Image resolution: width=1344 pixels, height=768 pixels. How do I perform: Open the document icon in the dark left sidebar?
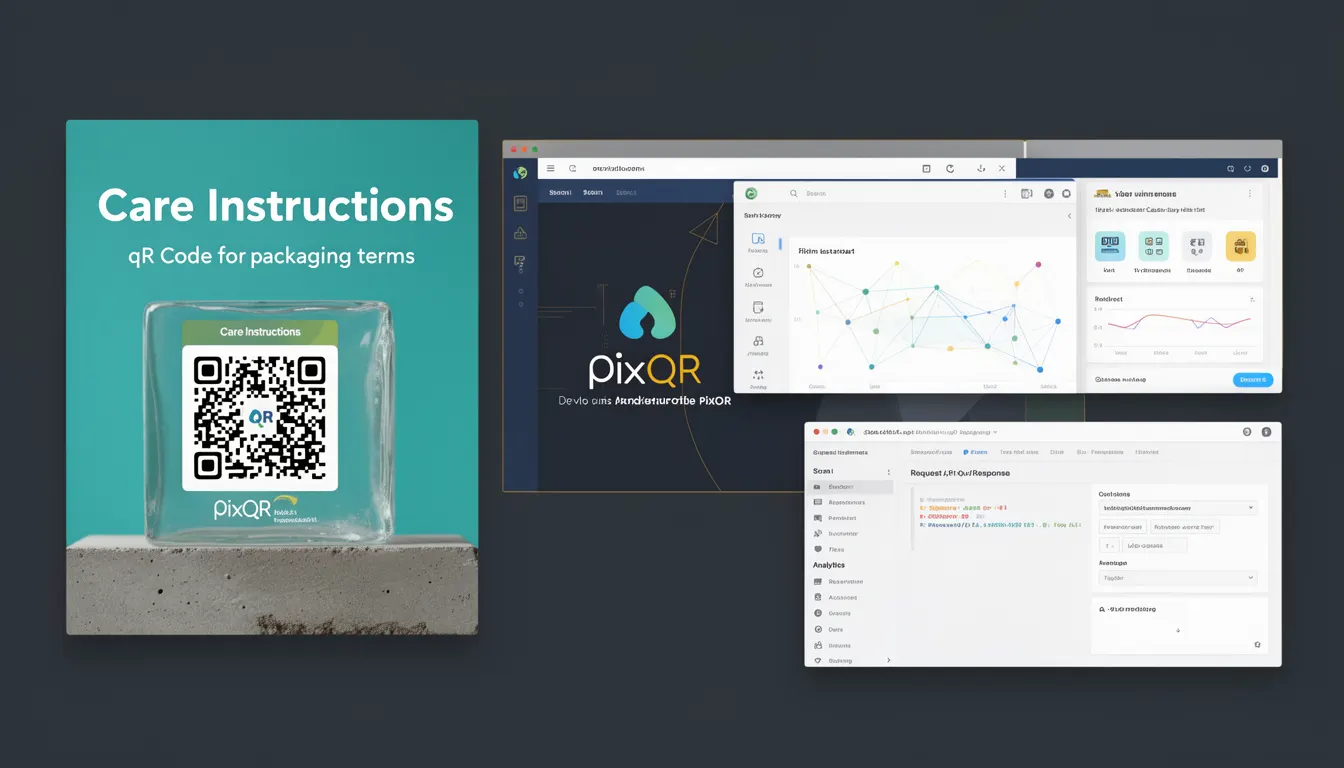(520, 203)
